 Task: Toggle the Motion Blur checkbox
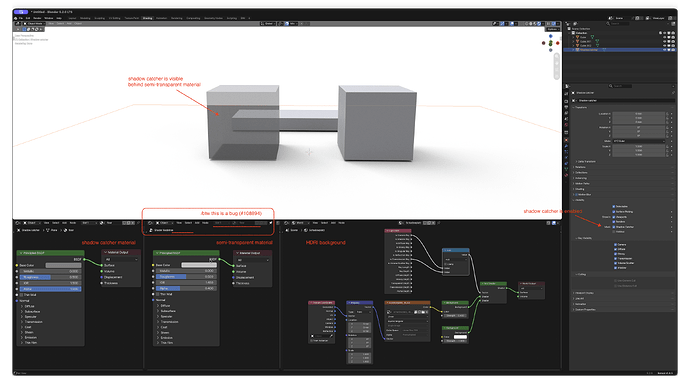577,194
